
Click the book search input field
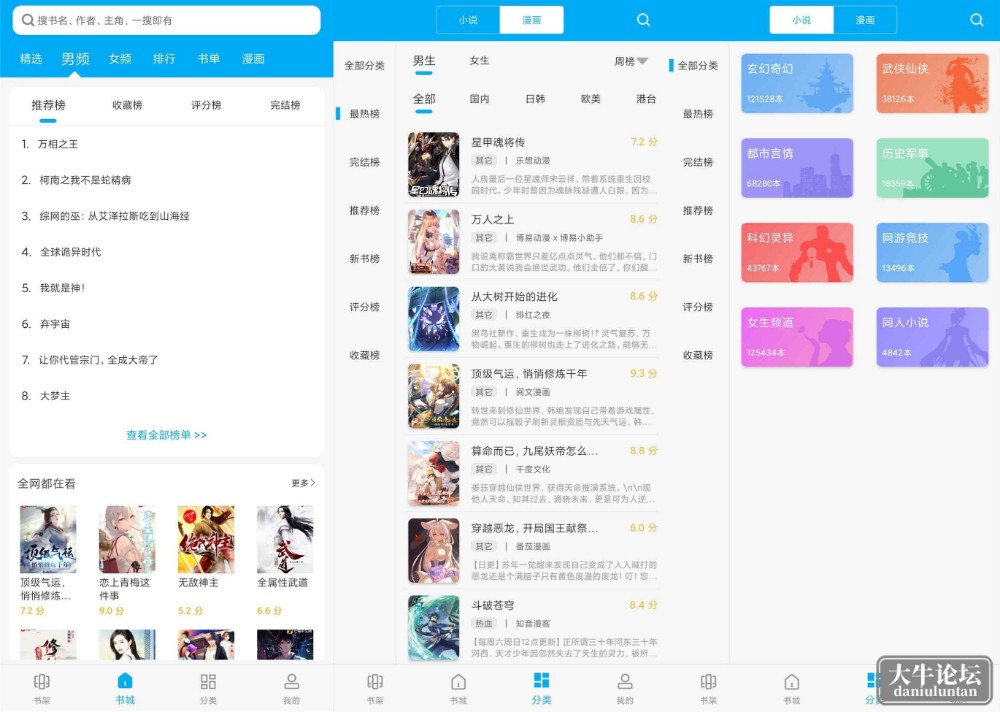(166, 20)
